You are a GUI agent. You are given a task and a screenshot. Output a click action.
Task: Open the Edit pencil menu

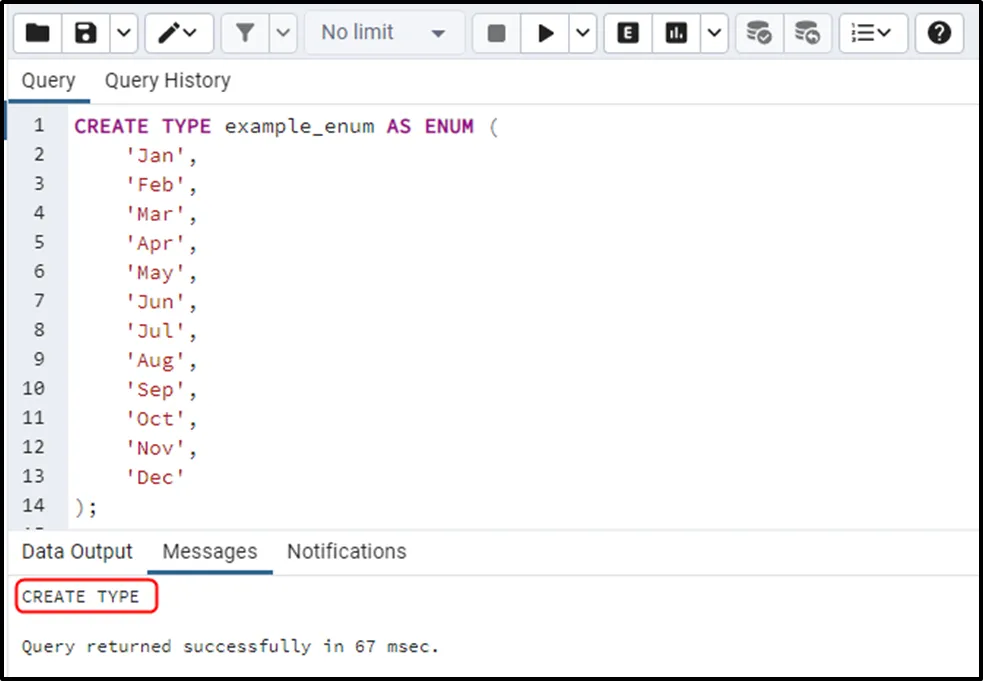pyautogui.click(x=179, y=33)
